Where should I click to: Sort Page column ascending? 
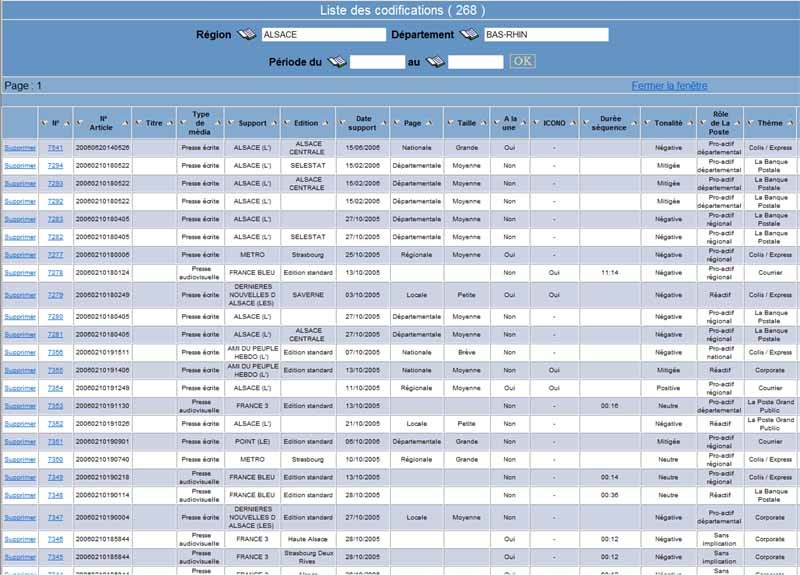pos(429,123)
